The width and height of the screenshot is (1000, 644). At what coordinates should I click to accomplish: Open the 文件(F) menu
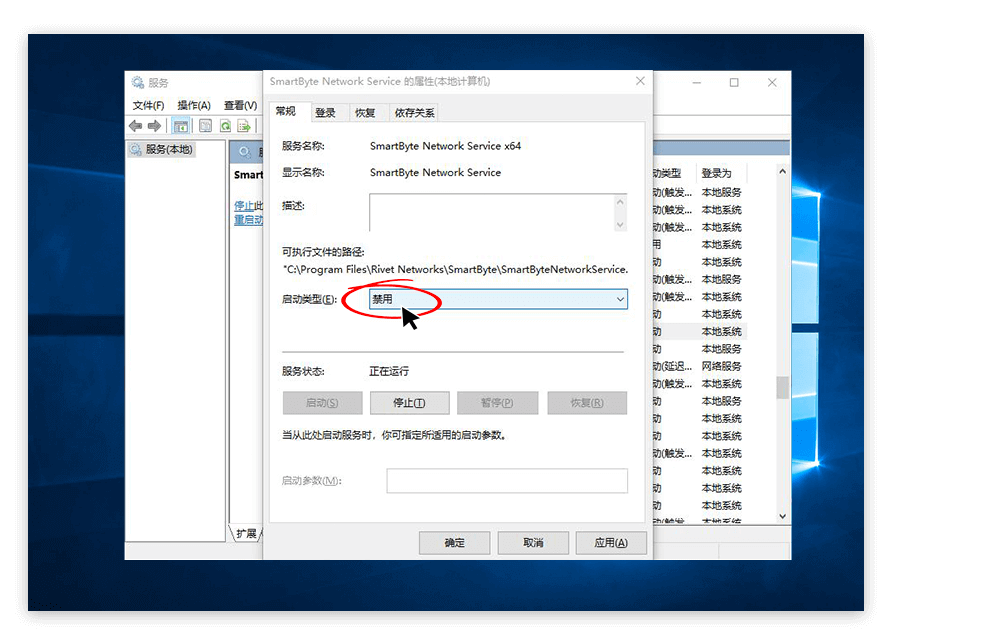click(x=148, y=105)
